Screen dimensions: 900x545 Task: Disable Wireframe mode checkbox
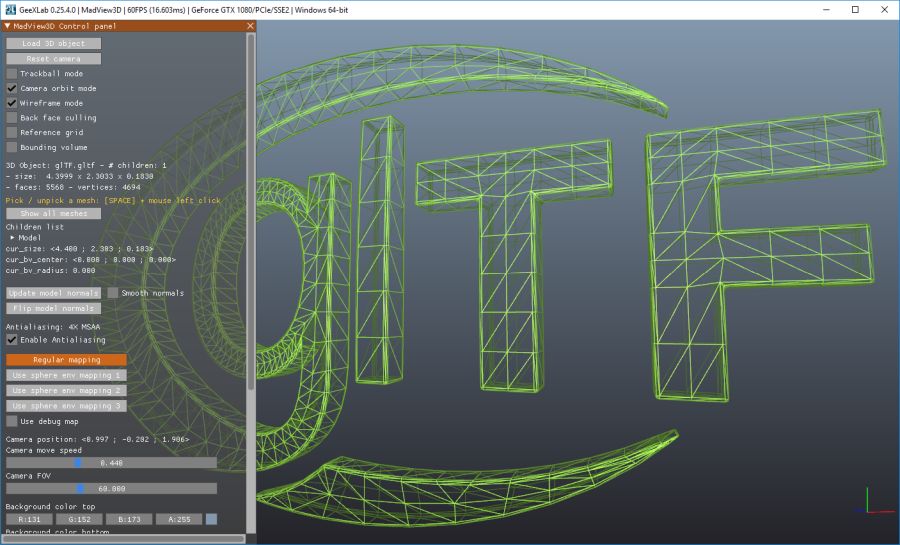[x=11, y=103]
